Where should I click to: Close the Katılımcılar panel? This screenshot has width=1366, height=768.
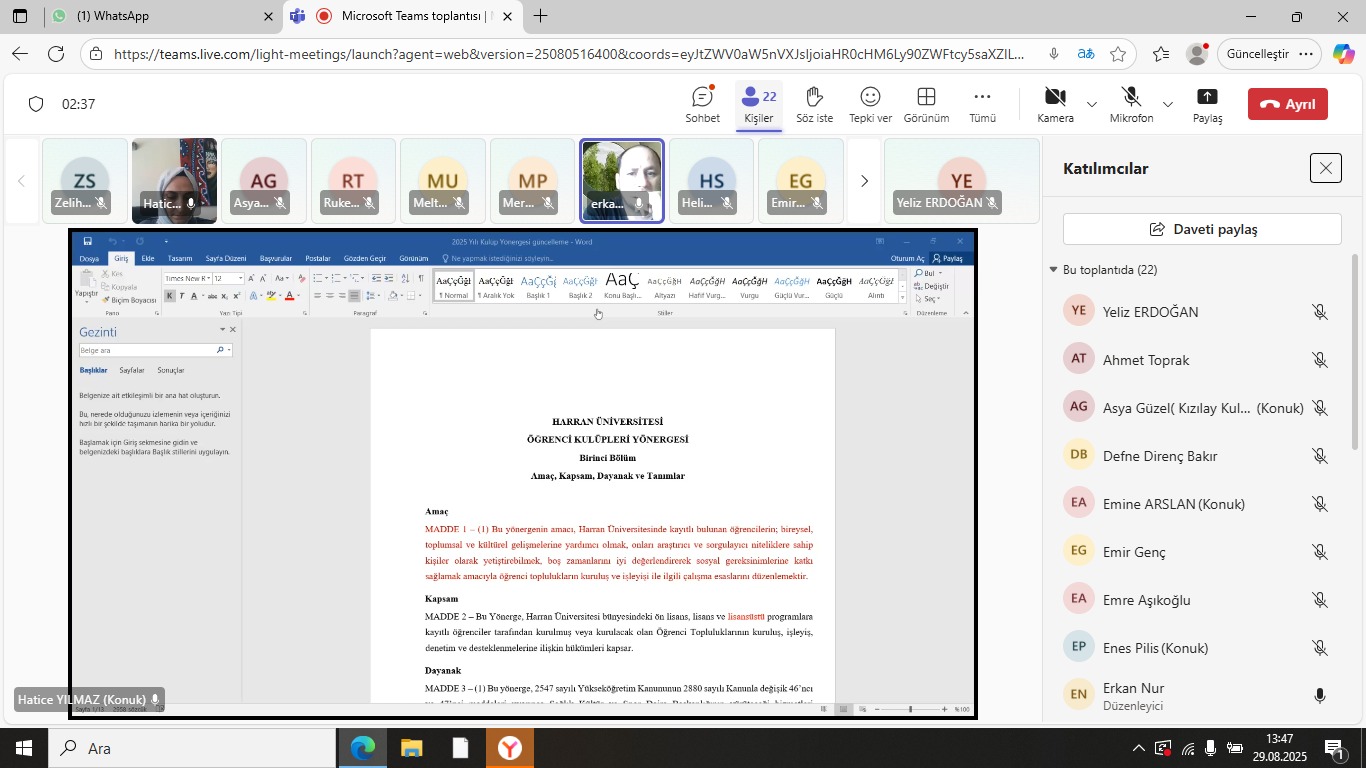(x=1325, y=168)
